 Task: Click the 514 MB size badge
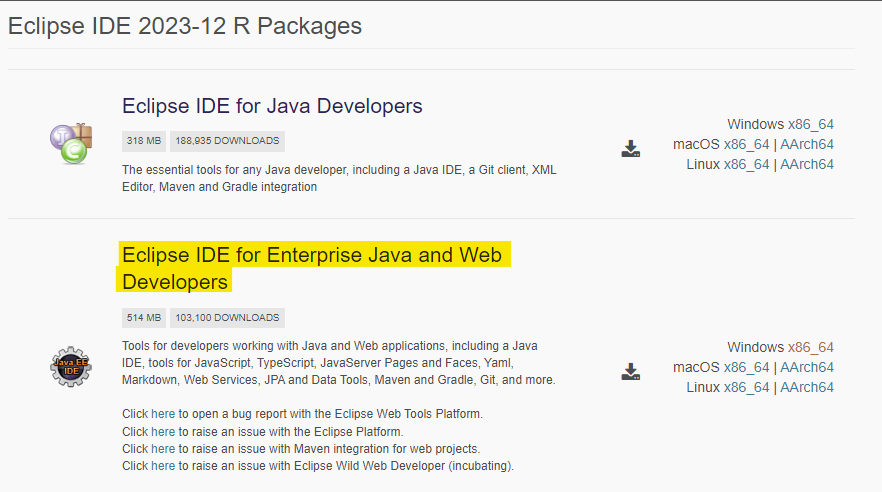[143, 318]
